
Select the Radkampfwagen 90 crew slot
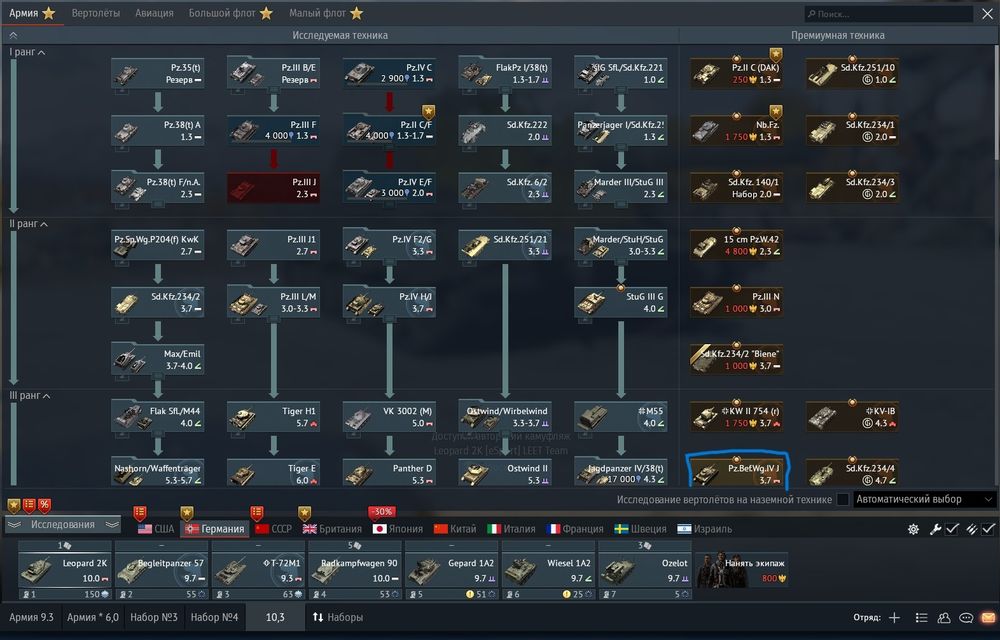point(355,571)
